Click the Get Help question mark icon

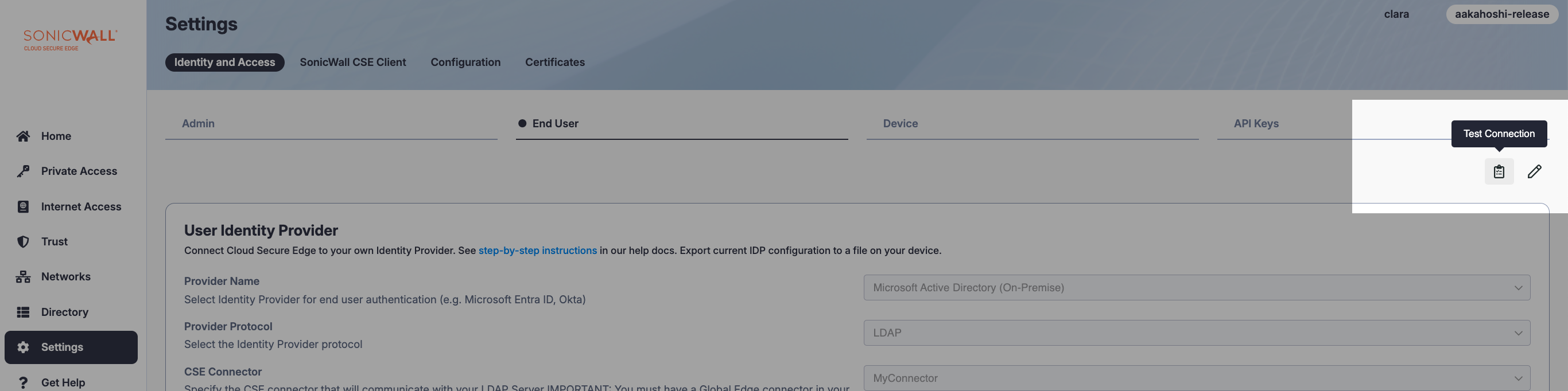coord(23,382)
